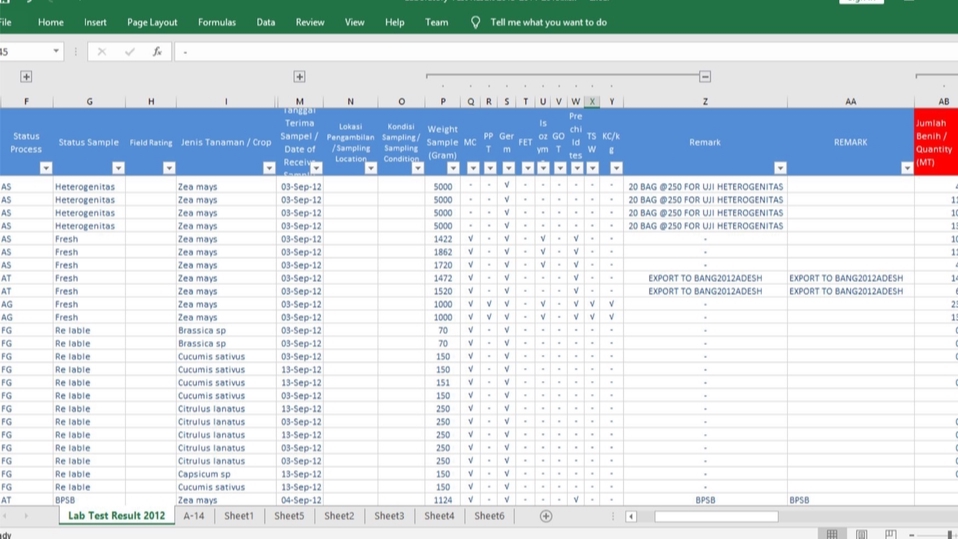Switch to the Sheet2 tab
Screen dimensions: 958x539
(x=339, y=516)
